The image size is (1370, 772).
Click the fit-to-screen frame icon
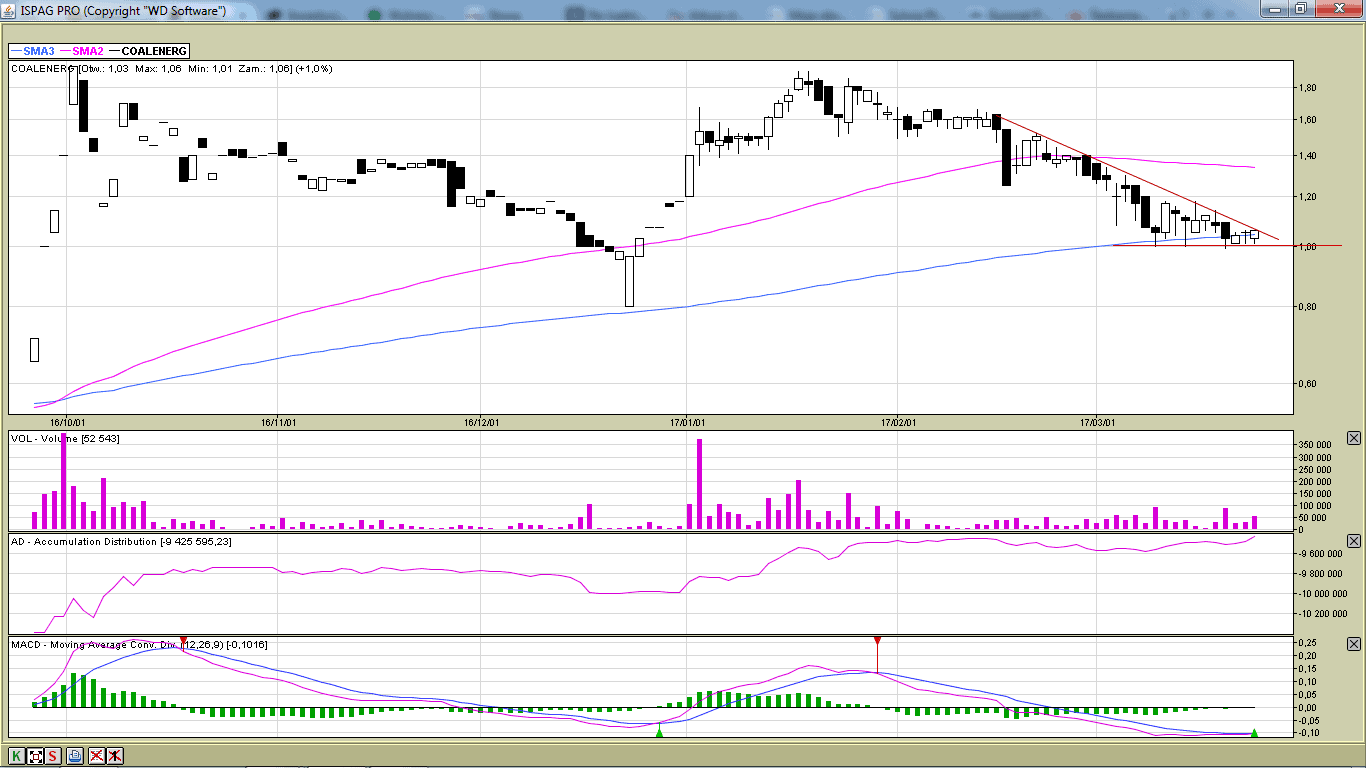click(x=36, y=756)
